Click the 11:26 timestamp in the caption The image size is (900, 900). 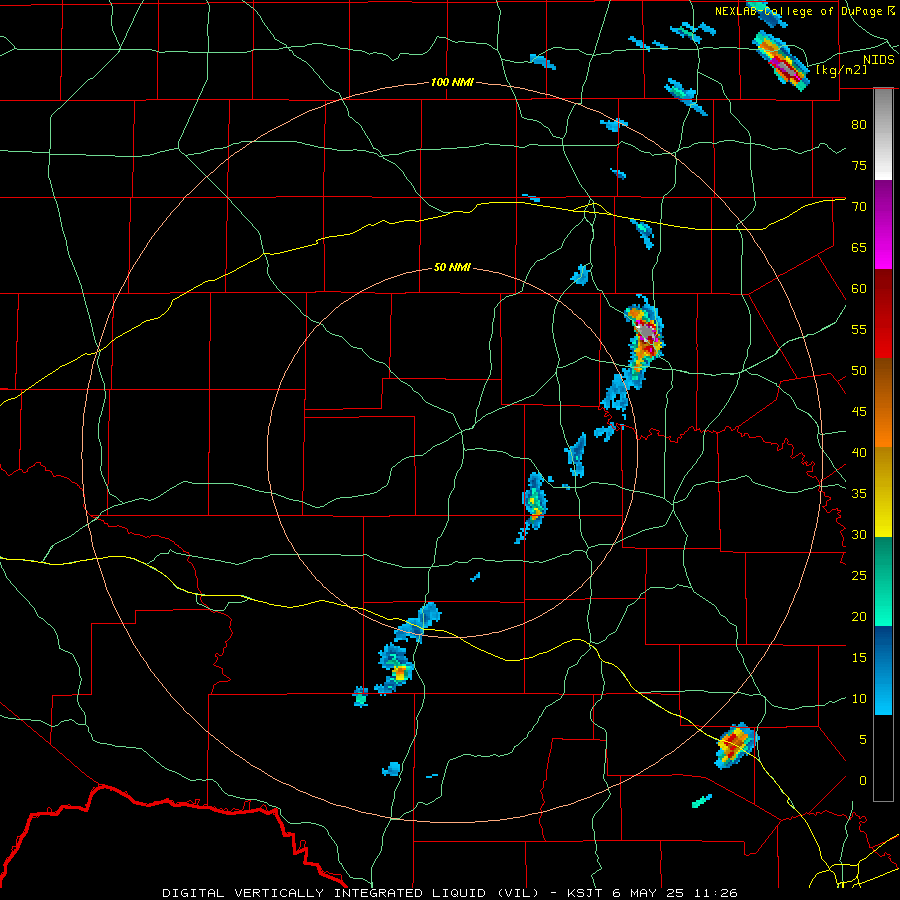coord(718,893)
